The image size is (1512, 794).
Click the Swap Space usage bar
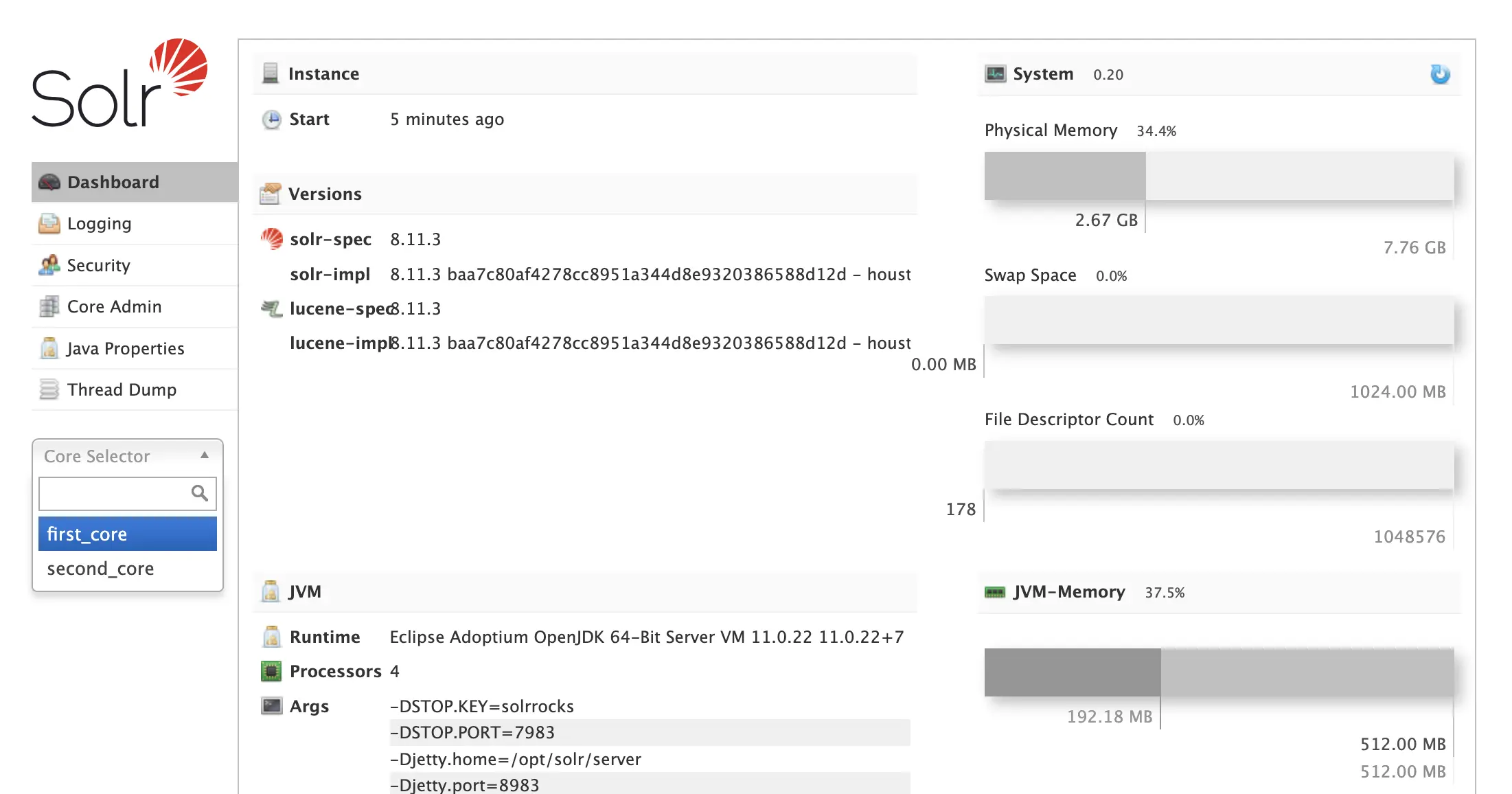click(1219, 320)
